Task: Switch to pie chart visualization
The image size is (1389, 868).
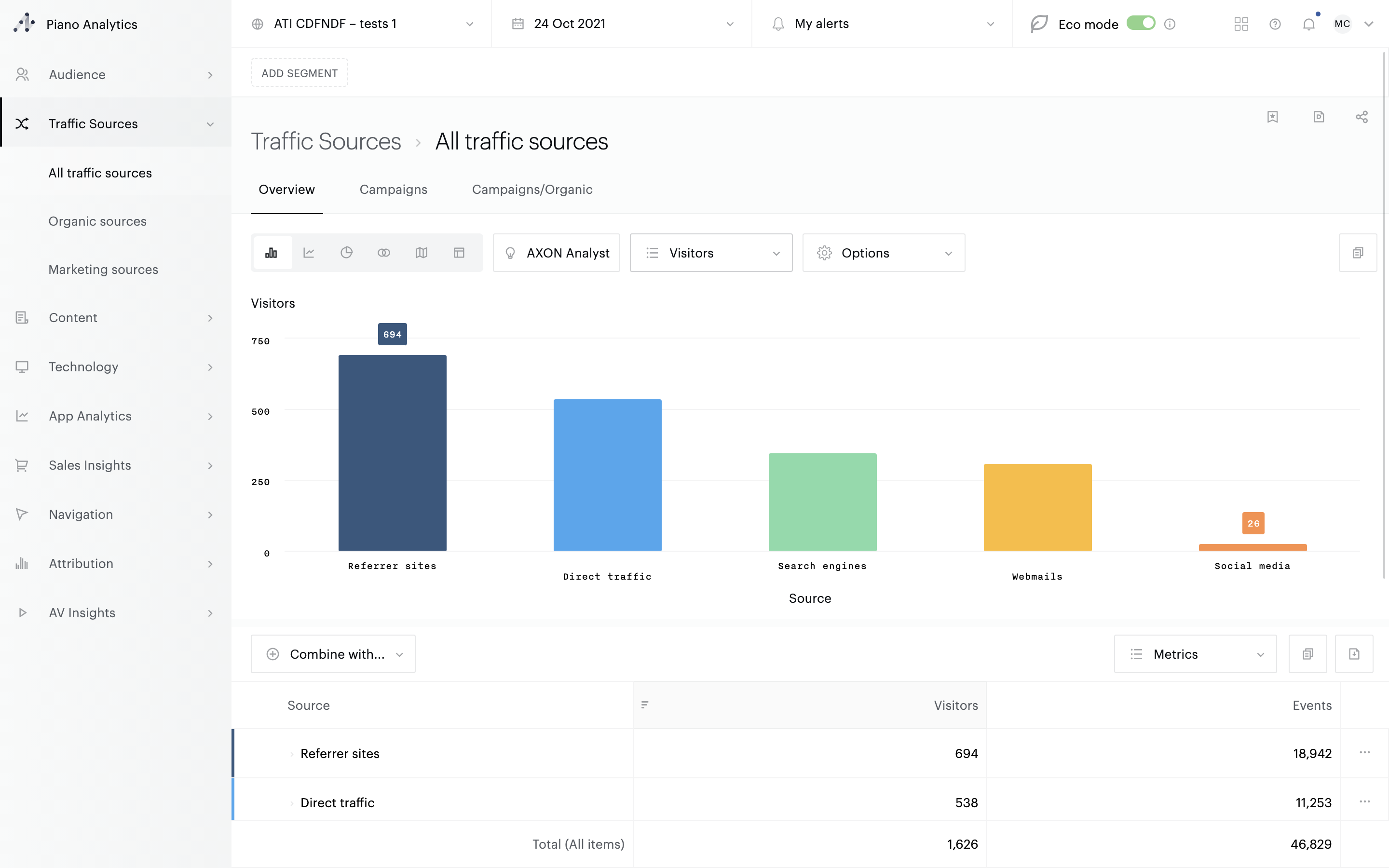Action: pos(346,253)
